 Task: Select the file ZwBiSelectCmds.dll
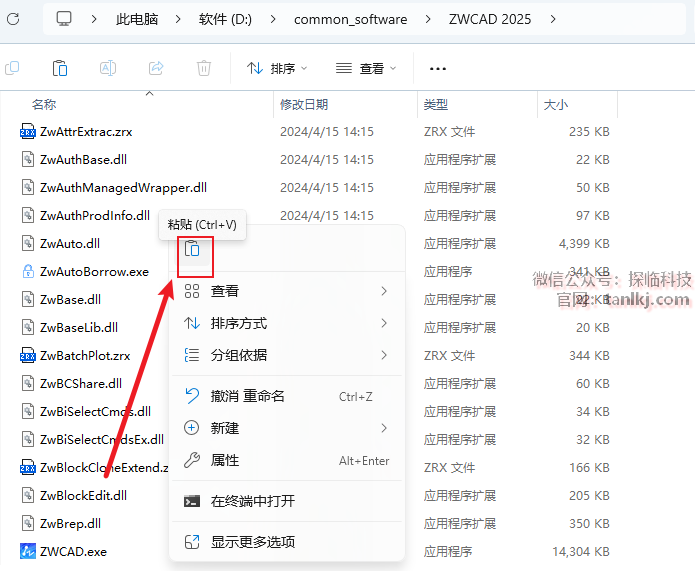(95, 411)
